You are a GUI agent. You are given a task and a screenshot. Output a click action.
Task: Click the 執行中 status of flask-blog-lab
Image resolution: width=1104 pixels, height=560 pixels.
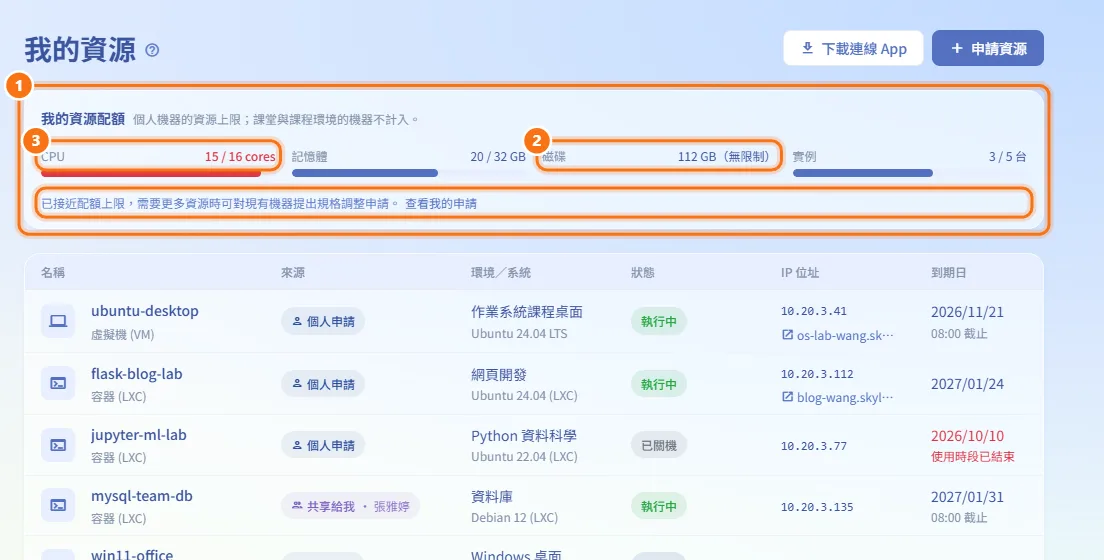[658, 384]
